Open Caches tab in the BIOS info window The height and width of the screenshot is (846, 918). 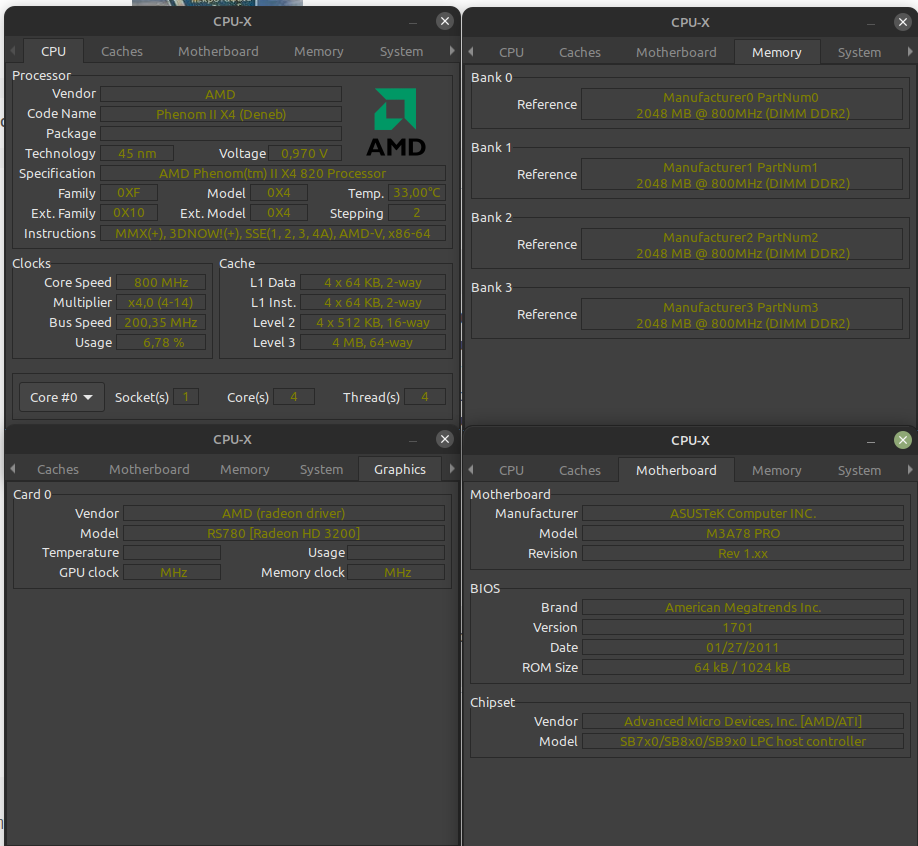(x=580, y=471)
